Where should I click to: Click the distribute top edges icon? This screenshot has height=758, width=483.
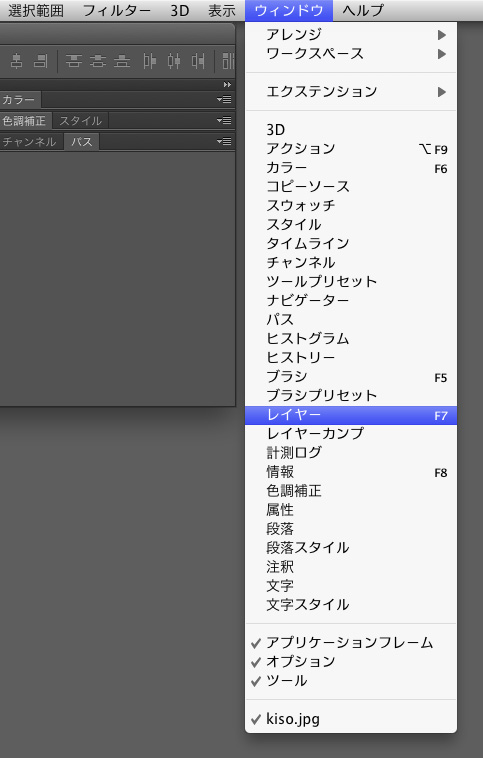coord(73,61)
